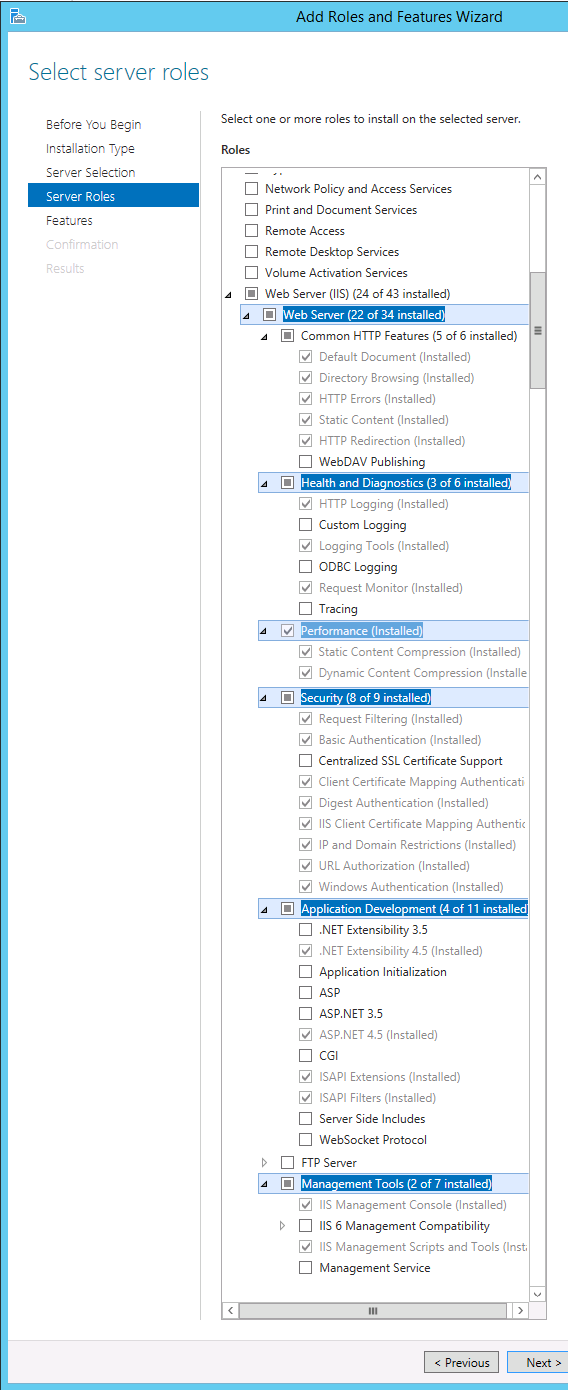Enable the Custom Logging role service
The image size is (568, 1390).
click(306, 525)
